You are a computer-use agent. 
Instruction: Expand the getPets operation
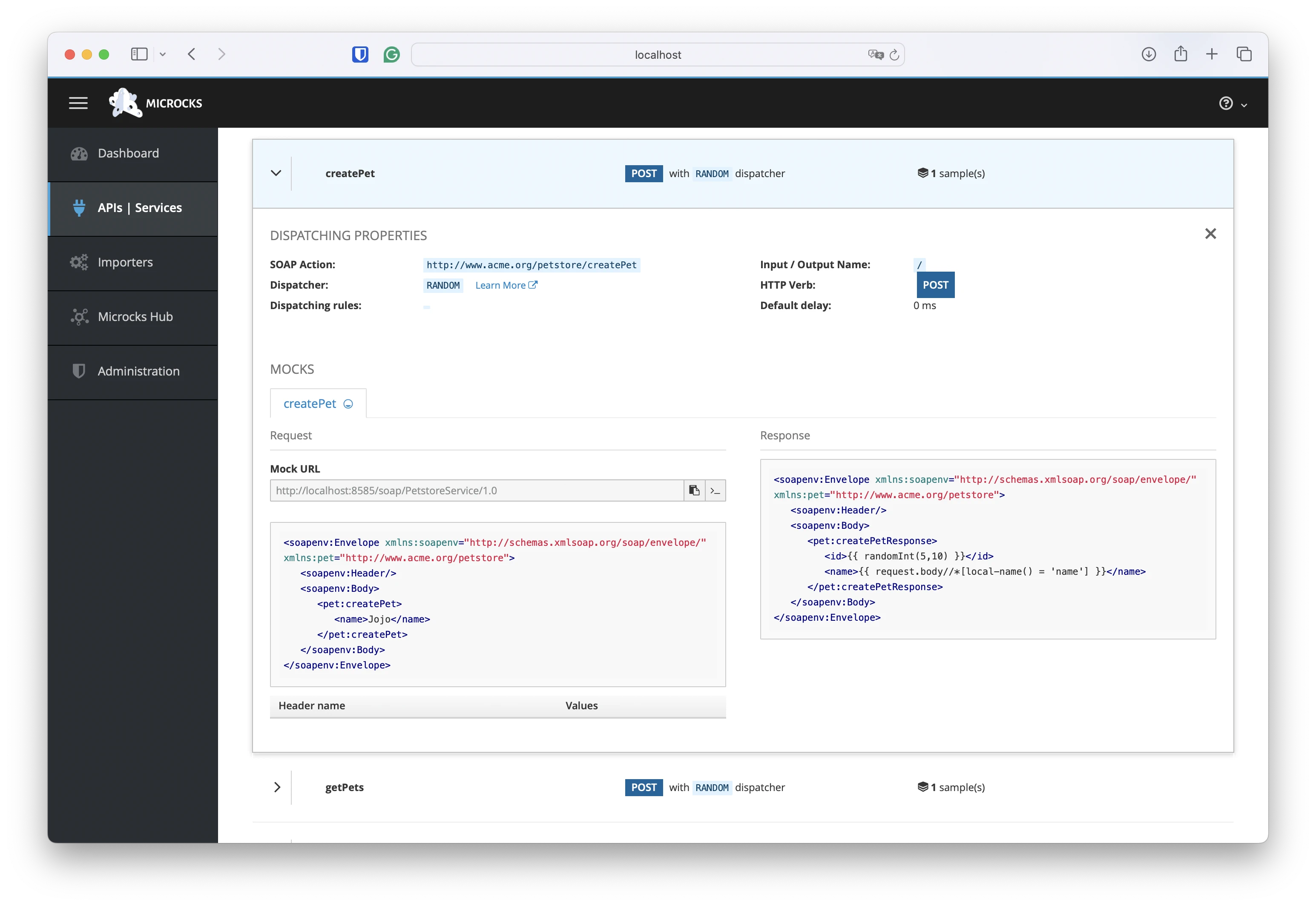pyautogui.click(x=277, y=787)
